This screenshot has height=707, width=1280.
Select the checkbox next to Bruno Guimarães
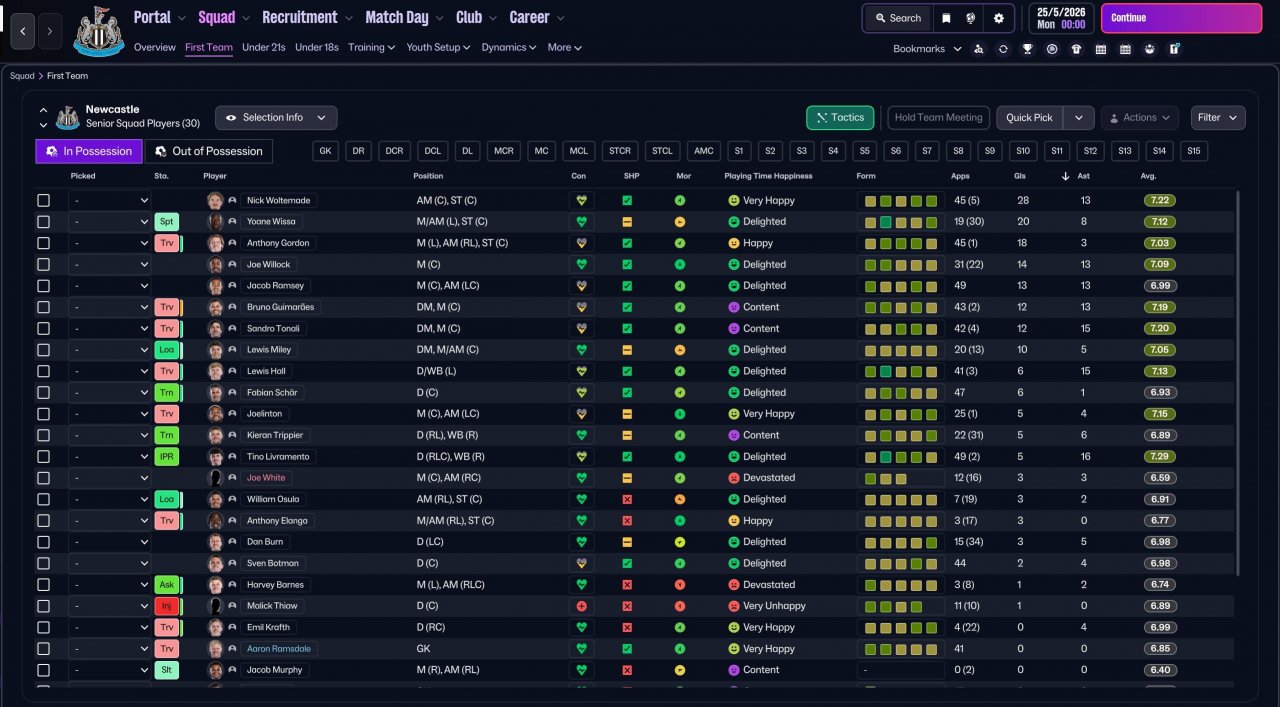pos(43,307)
